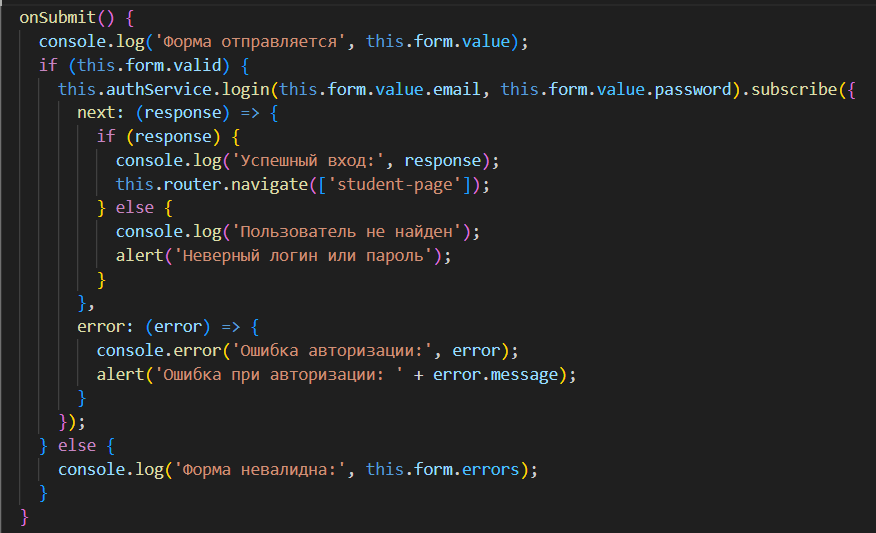This screenshot has width=876, height=533.
Task: Click this.form.errors argument
Action: pyautogui.click(x=442, y=469)
